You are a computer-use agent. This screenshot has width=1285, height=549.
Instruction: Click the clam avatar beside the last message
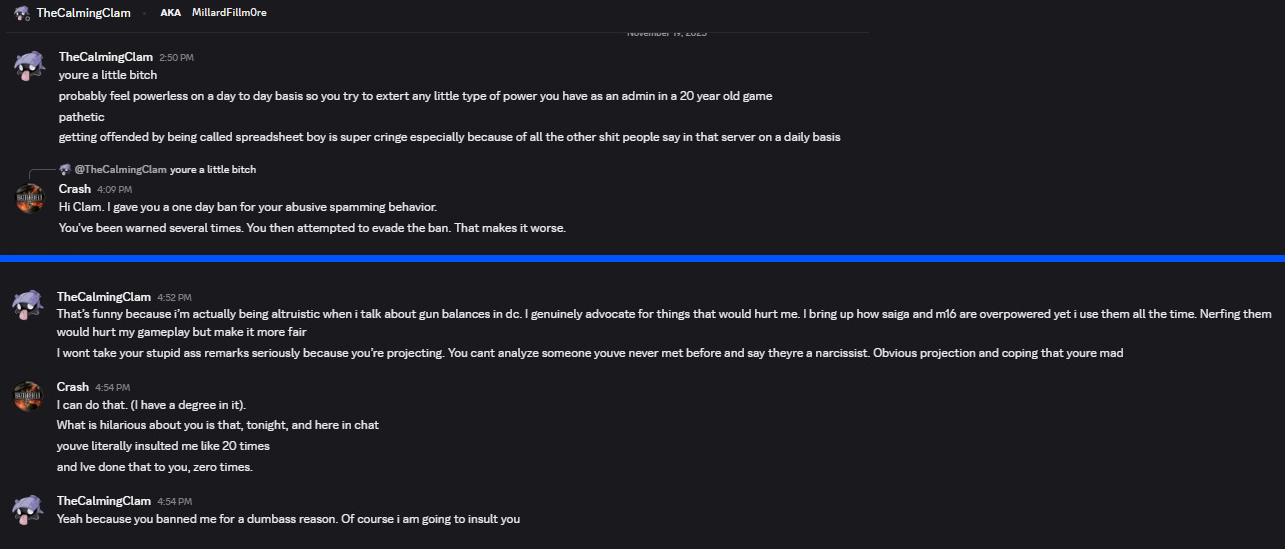coord(27,509)
